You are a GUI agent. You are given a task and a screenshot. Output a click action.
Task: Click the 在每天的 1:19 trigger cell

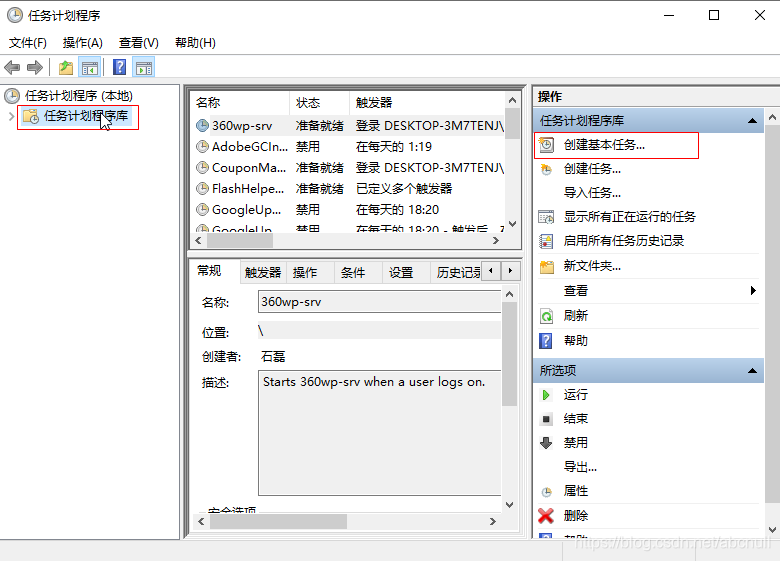tap(394, 147)
